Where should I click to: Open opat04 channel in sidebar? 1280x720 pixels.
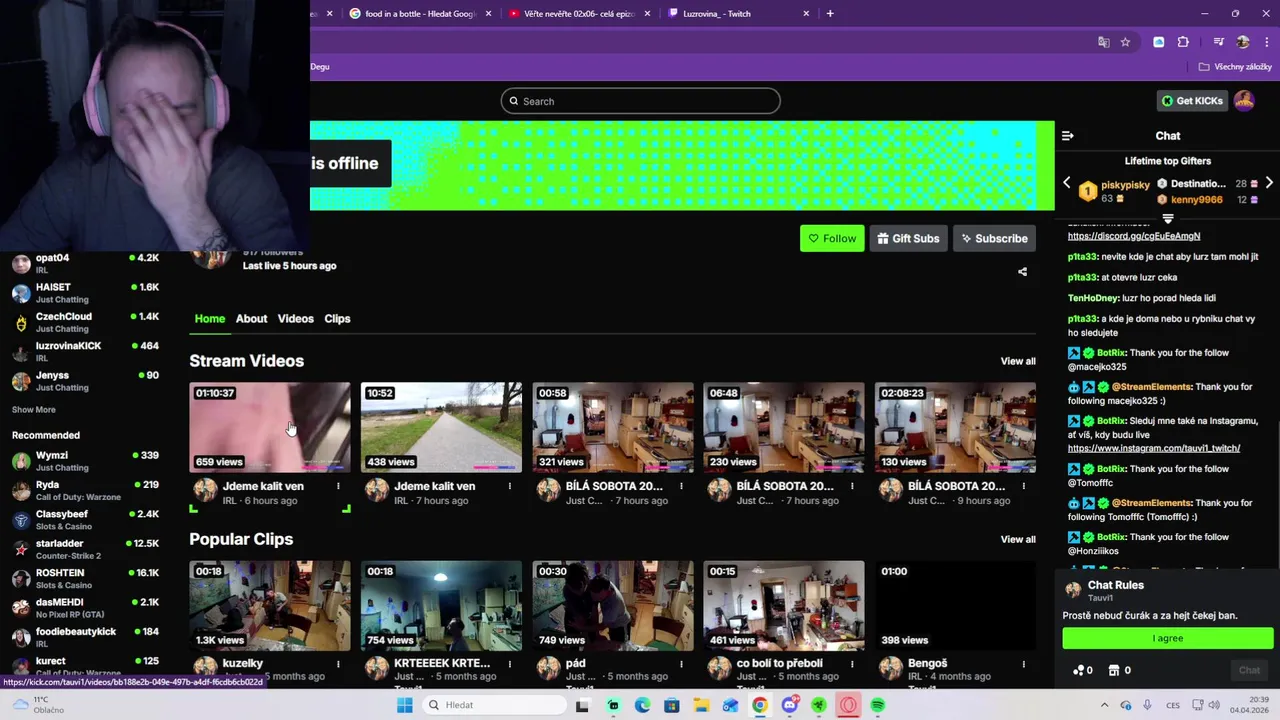85,263
